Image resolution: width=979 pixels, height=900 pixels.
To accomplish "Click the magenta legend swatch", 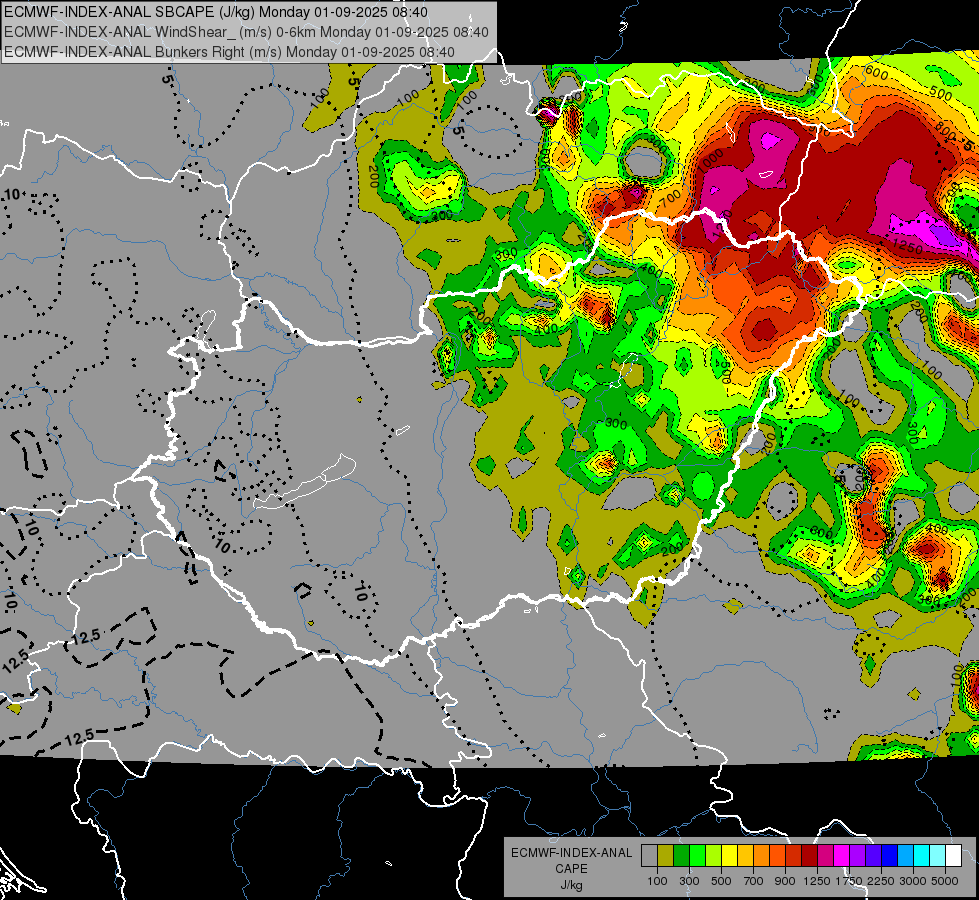I will pyautogui.click(x=842, y=855).
